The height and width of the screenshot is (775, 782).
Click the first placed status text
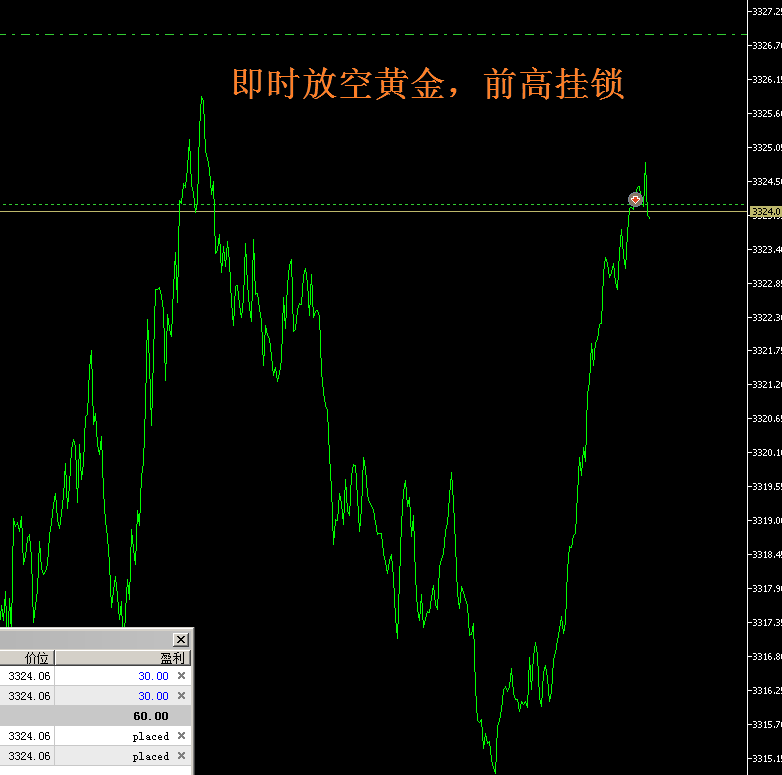tap(151, 737)
